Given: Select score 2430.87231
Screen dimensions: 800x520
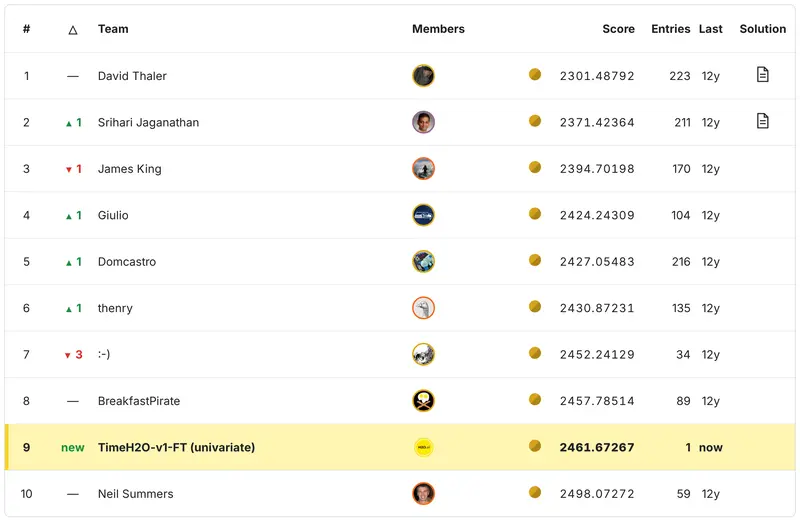Looking at the screenshot, I should (597, 308).
